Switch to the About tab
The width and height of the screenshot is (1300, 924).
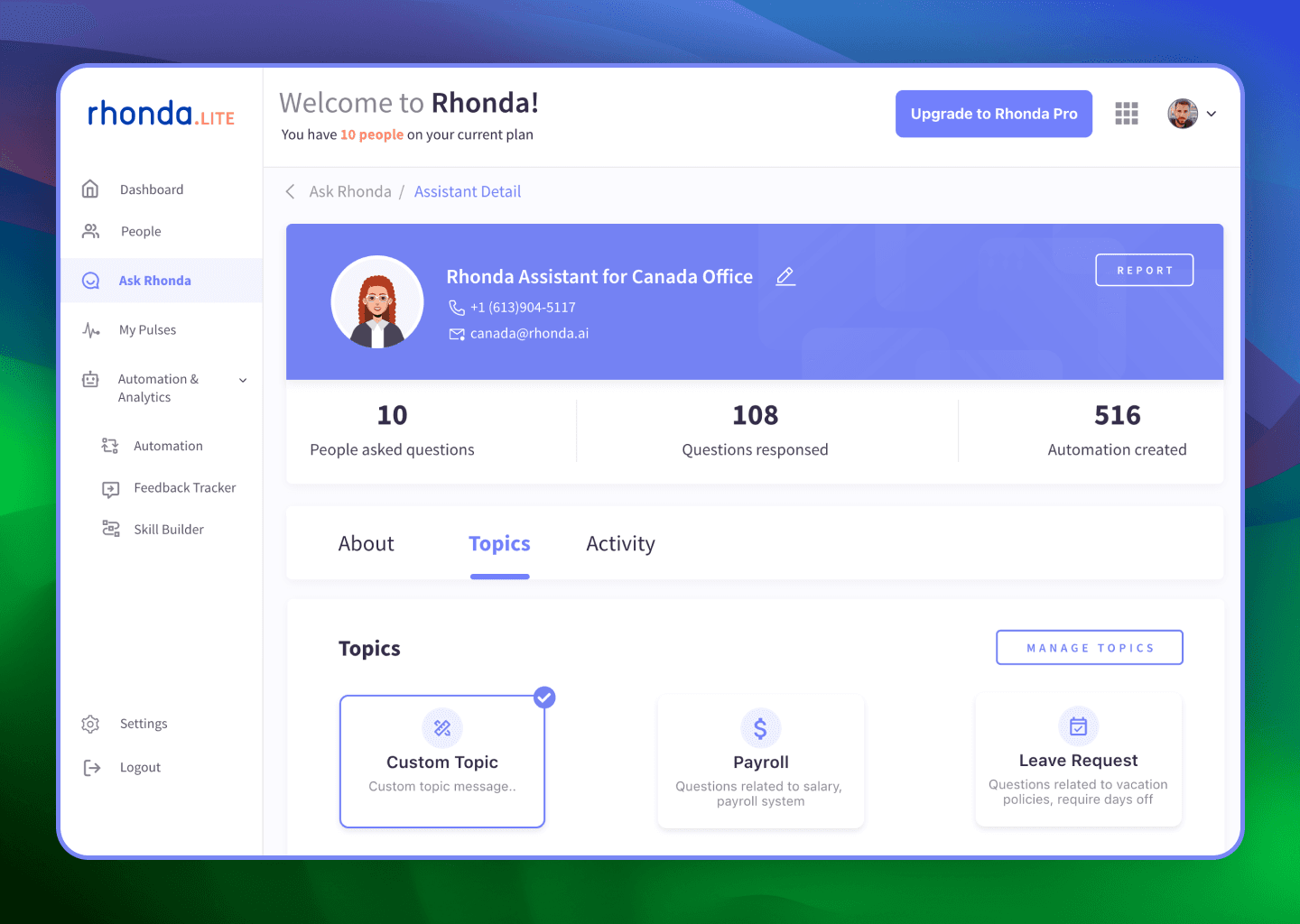tap(367, 543)
